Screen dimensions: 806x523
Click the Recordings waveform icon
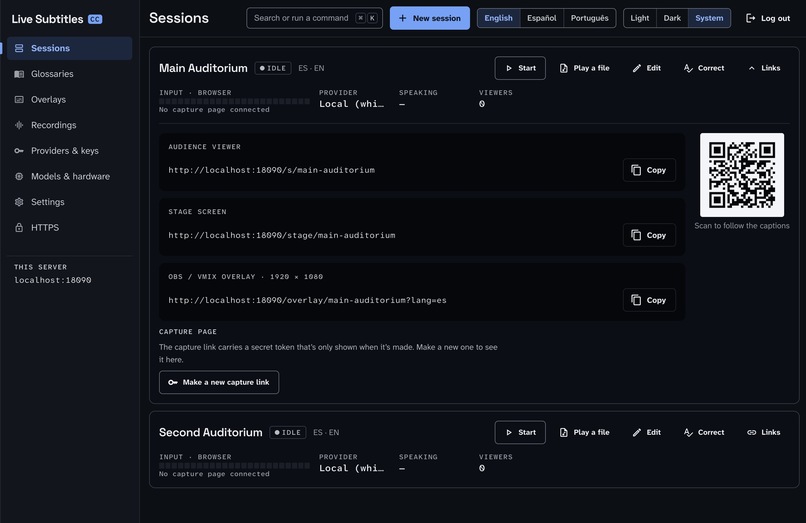[x=19, y=125]
